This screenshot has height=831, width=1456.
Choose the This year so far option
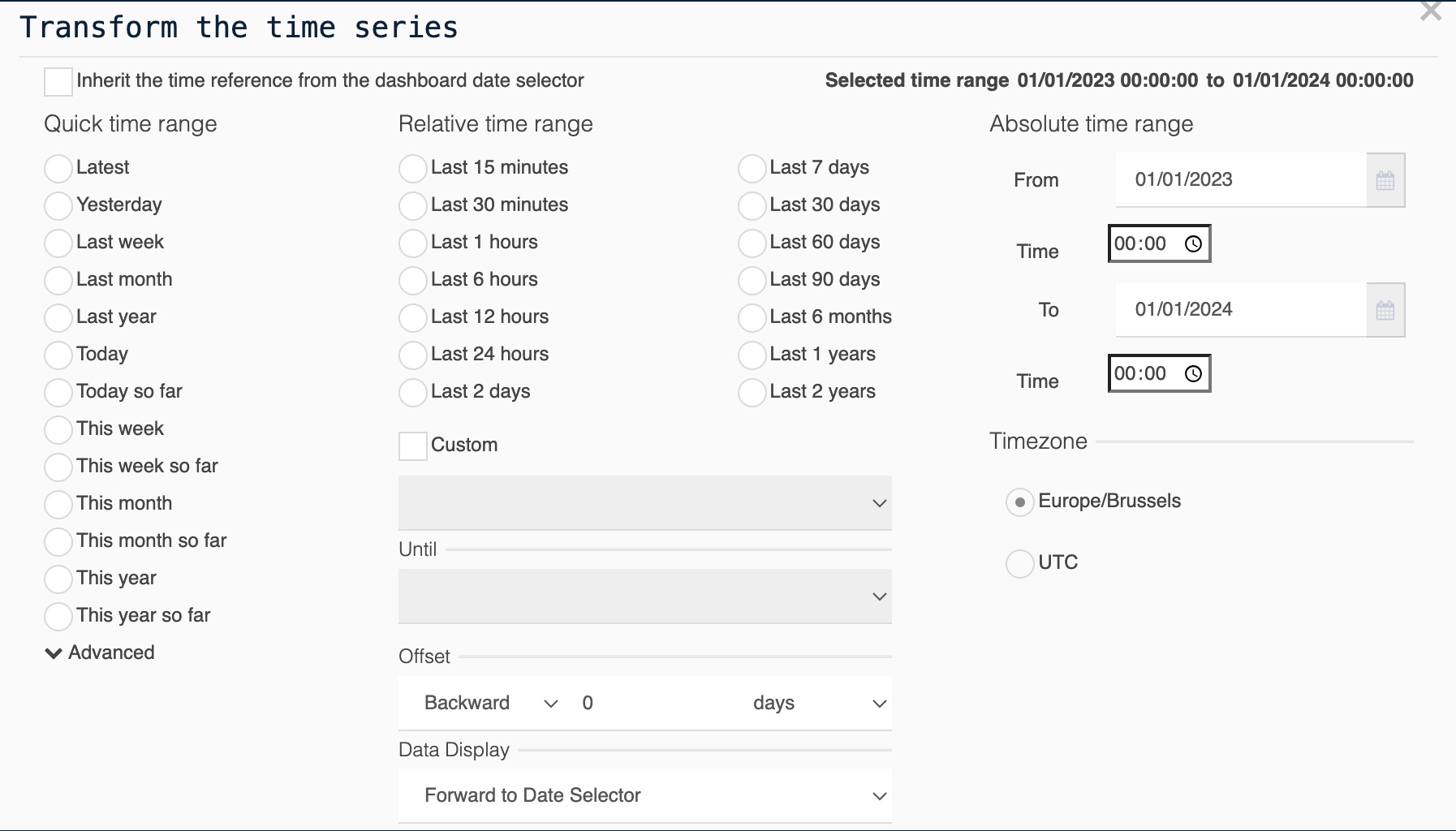click(x=58, y=616)
